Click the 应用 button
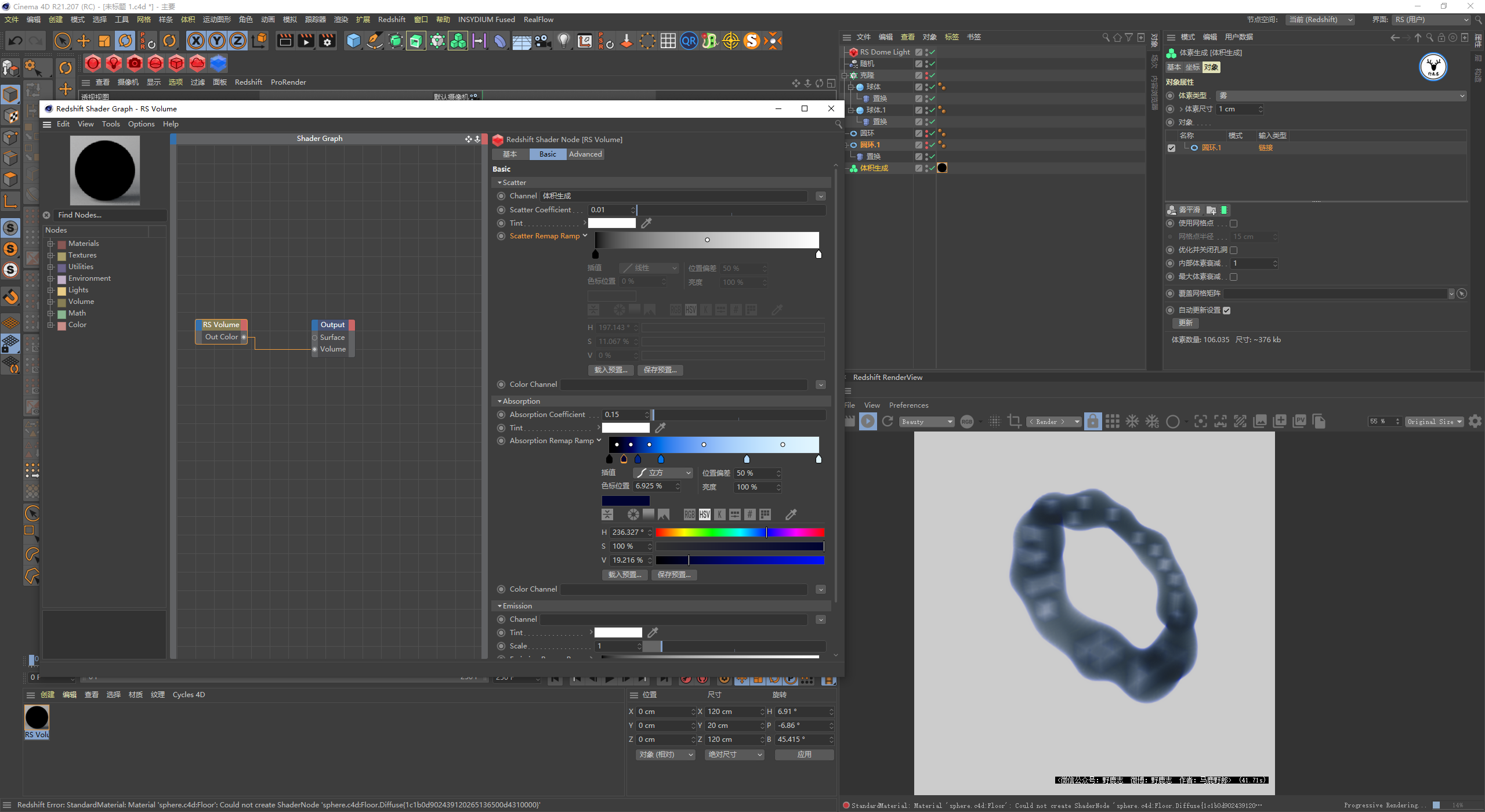 tap(804, 755)
